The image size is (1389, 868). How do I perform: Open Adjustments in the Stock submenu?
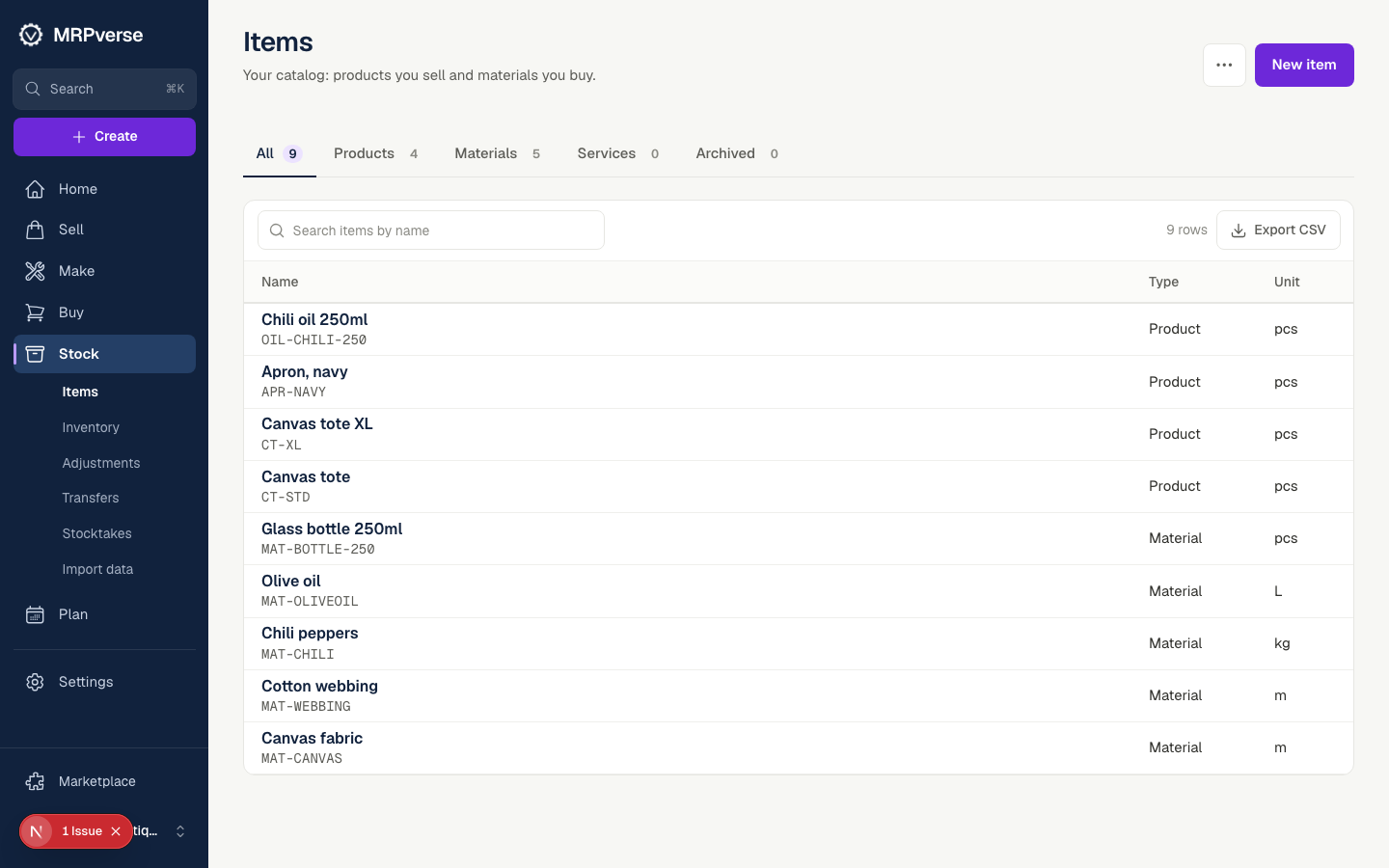[101, 463]
